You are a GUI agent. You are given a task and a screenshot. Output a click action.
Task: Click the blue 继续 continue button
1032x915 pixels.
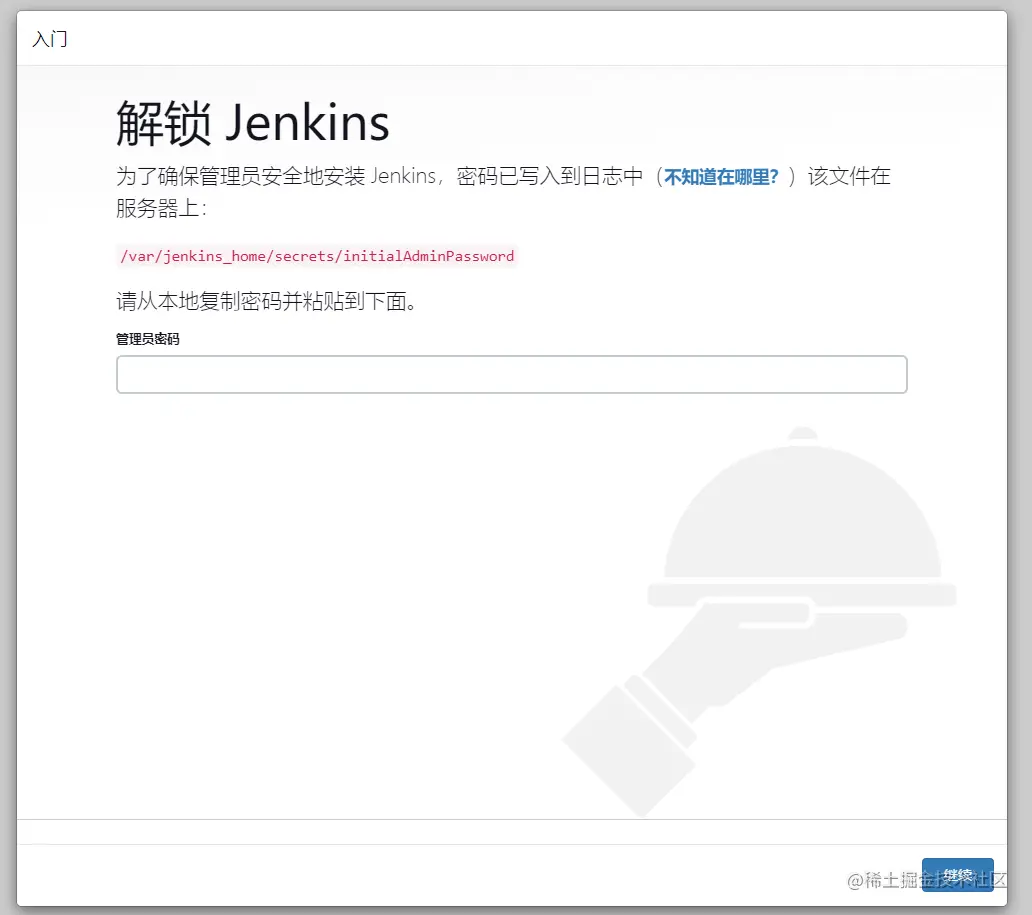(958, 875)
